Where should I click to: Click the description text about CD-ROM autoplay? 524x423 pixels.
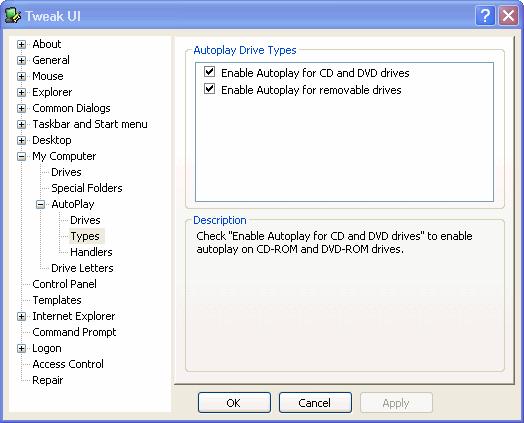tap(334, 243)
